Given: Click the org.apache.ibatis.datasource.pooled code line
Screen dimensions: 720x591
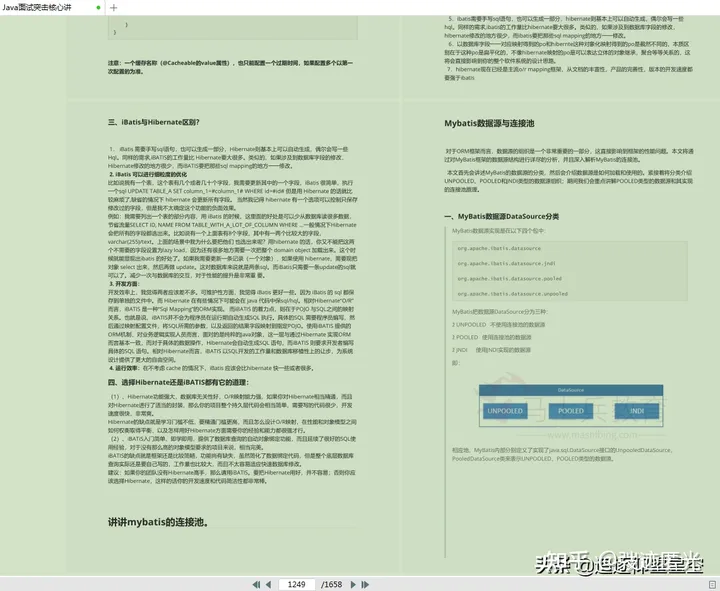Looking at the screenshot, I should pos(509,279).
